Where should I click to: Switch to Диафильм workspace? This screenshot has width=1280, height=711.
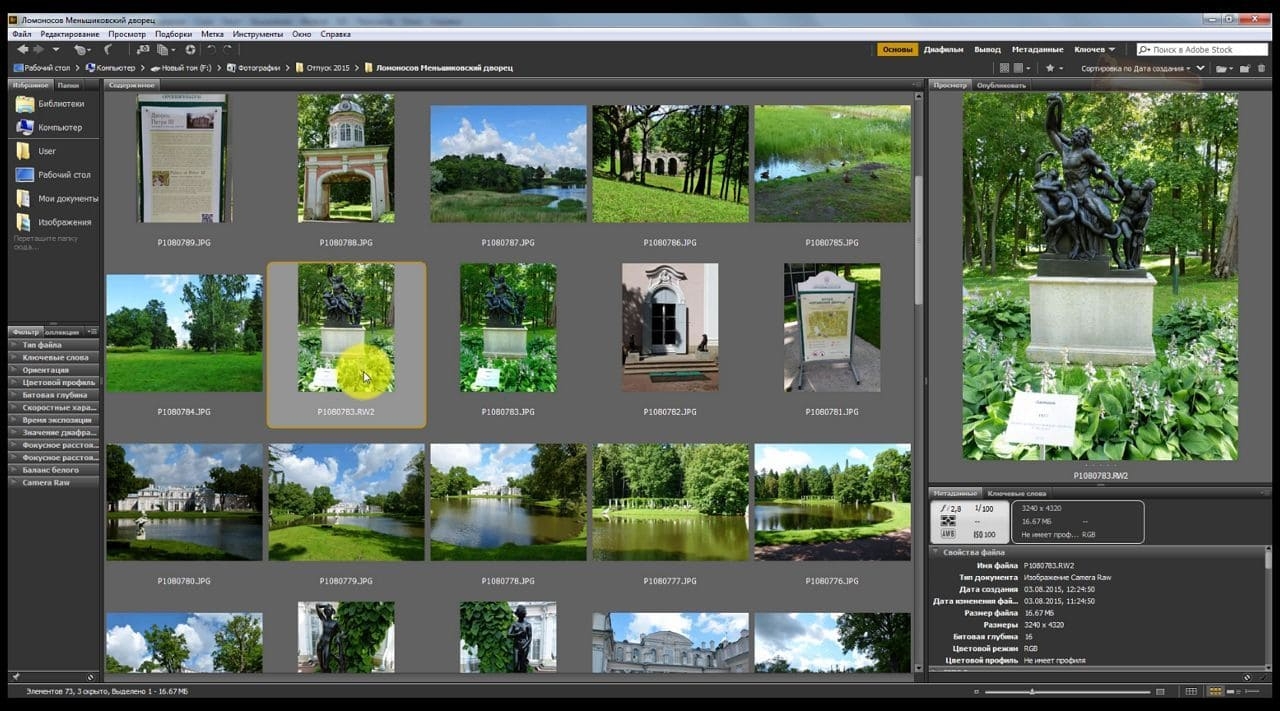tap(943, 49)
